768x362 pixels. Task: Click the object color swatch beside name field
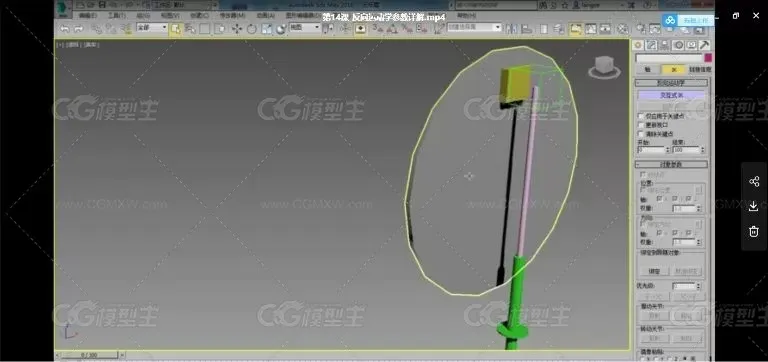point(708,58)
